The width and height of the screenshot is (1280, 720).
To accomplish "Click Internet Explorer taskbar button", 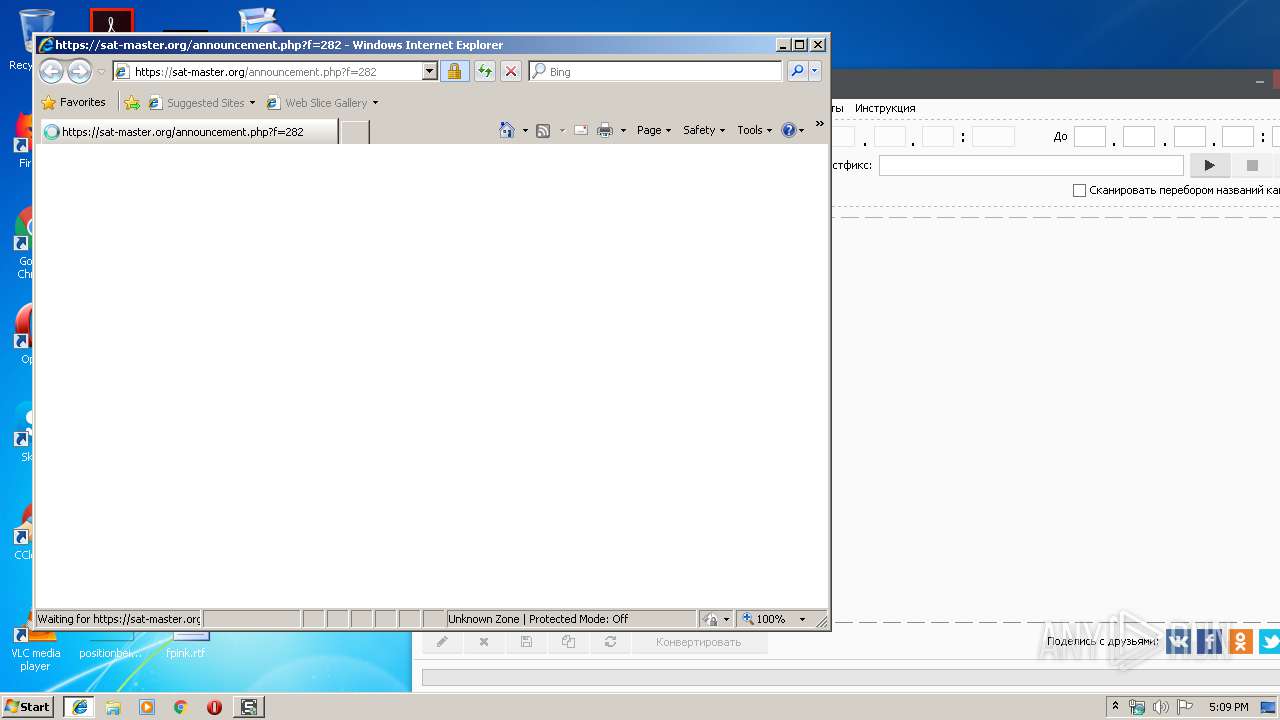I will coord(80,707).
